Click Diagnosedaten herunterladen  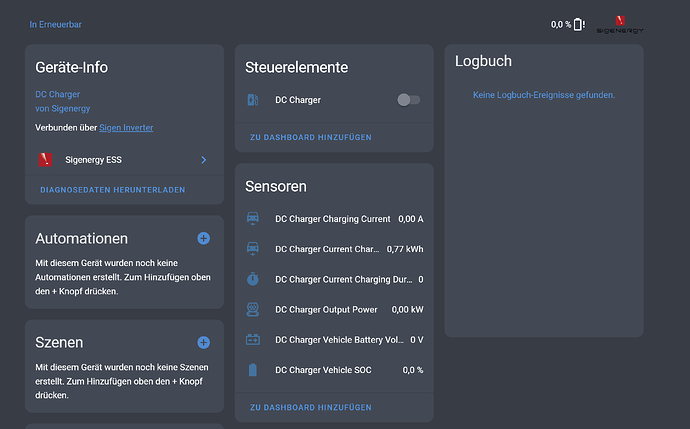click(x=113, y=190)
